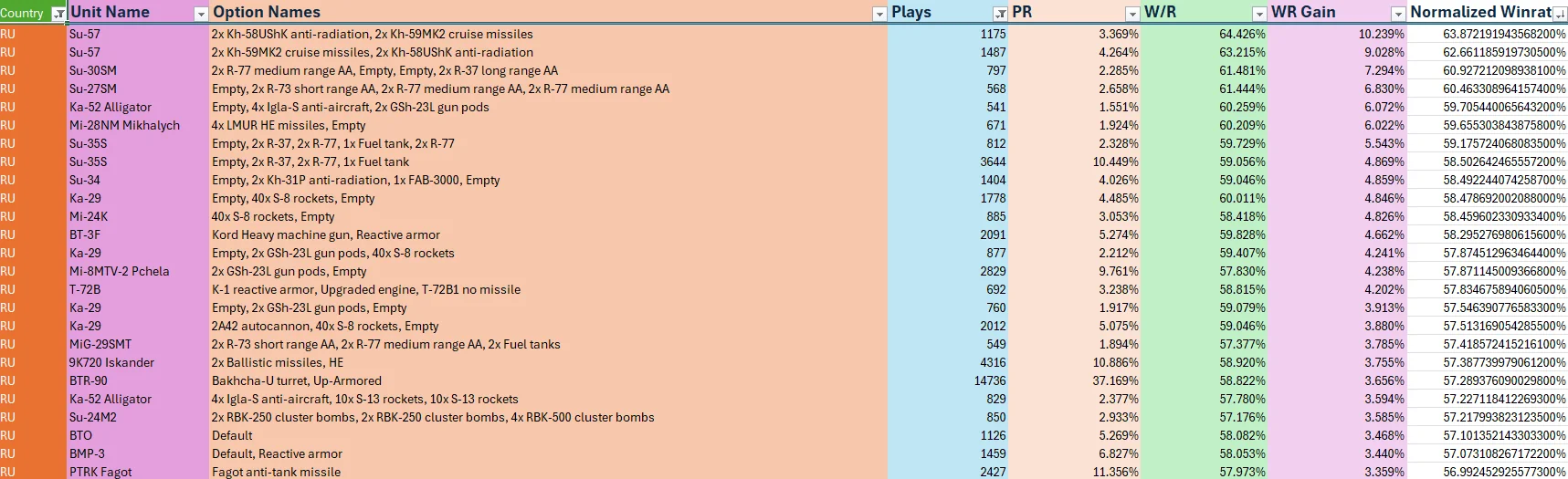Open the Plays column filter dropdown

click(x=1000, y=14)
